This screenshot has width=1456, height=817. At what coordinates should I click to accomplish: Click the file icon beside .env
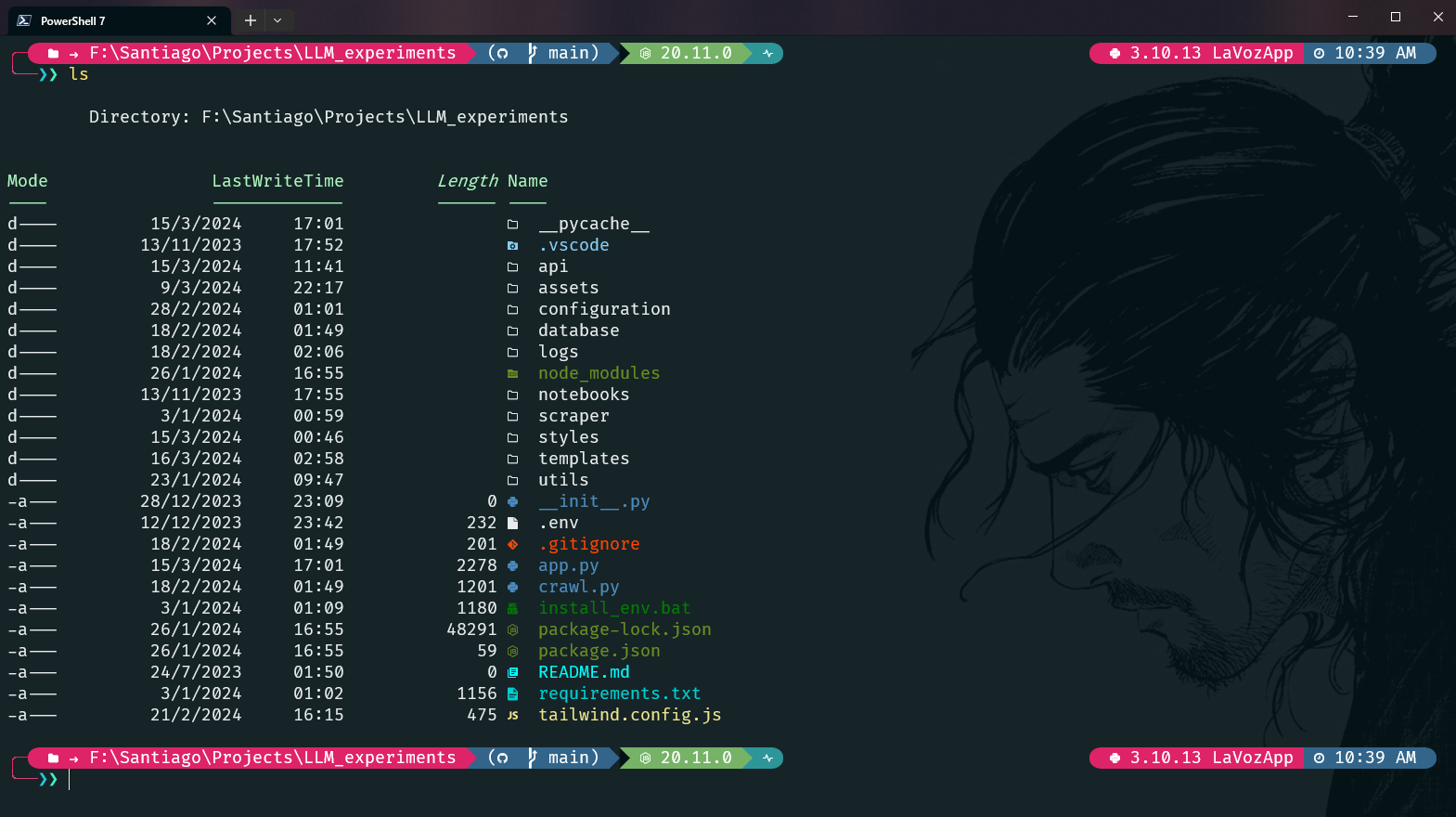[x=512, y=523]
